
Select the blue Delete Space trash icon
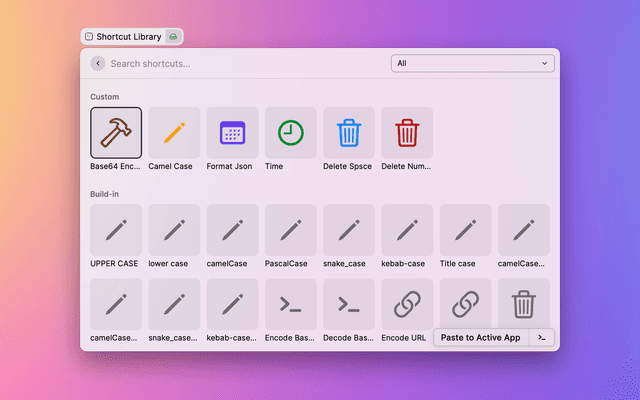[x=348, y=133]
